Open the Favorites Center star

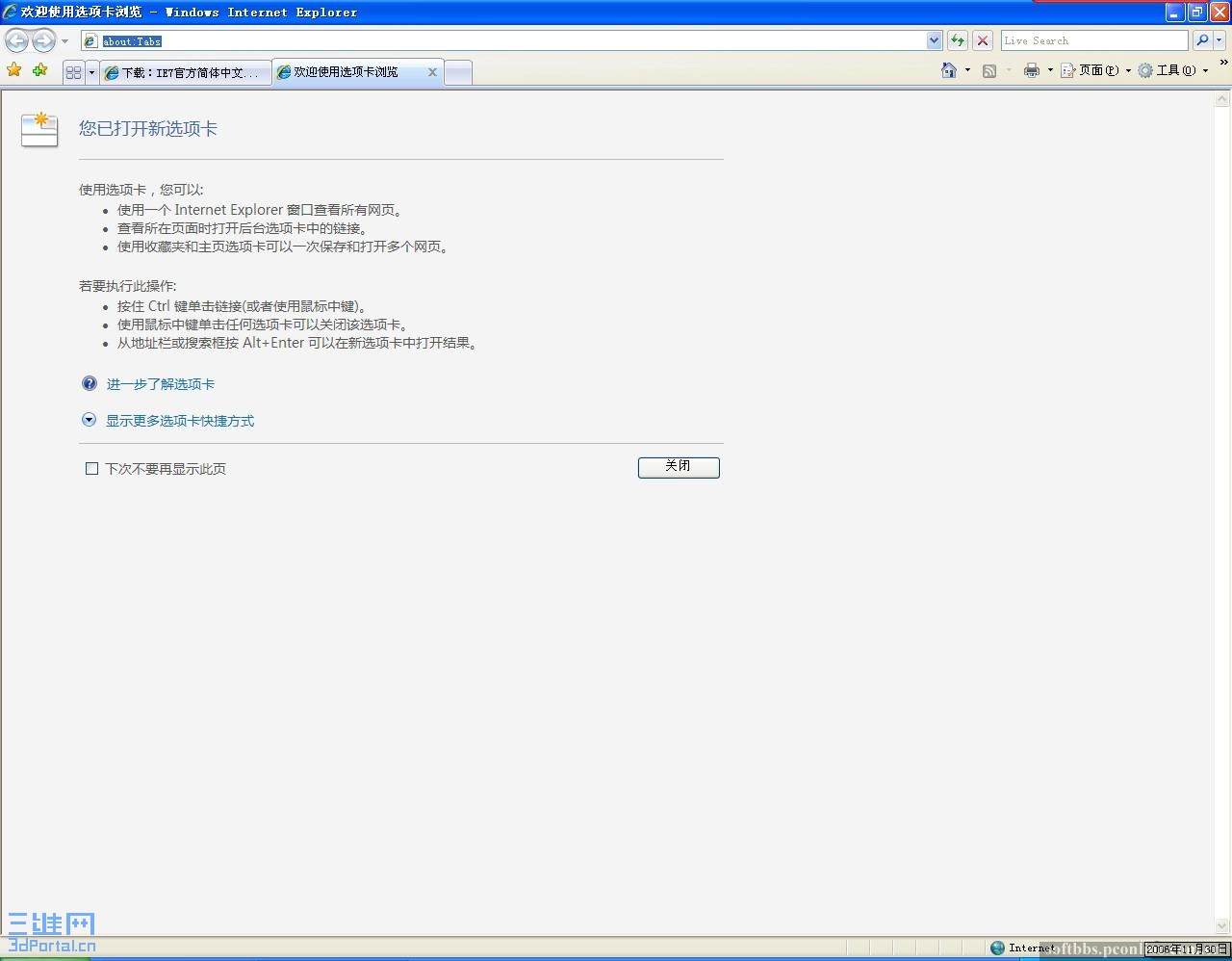14,70
